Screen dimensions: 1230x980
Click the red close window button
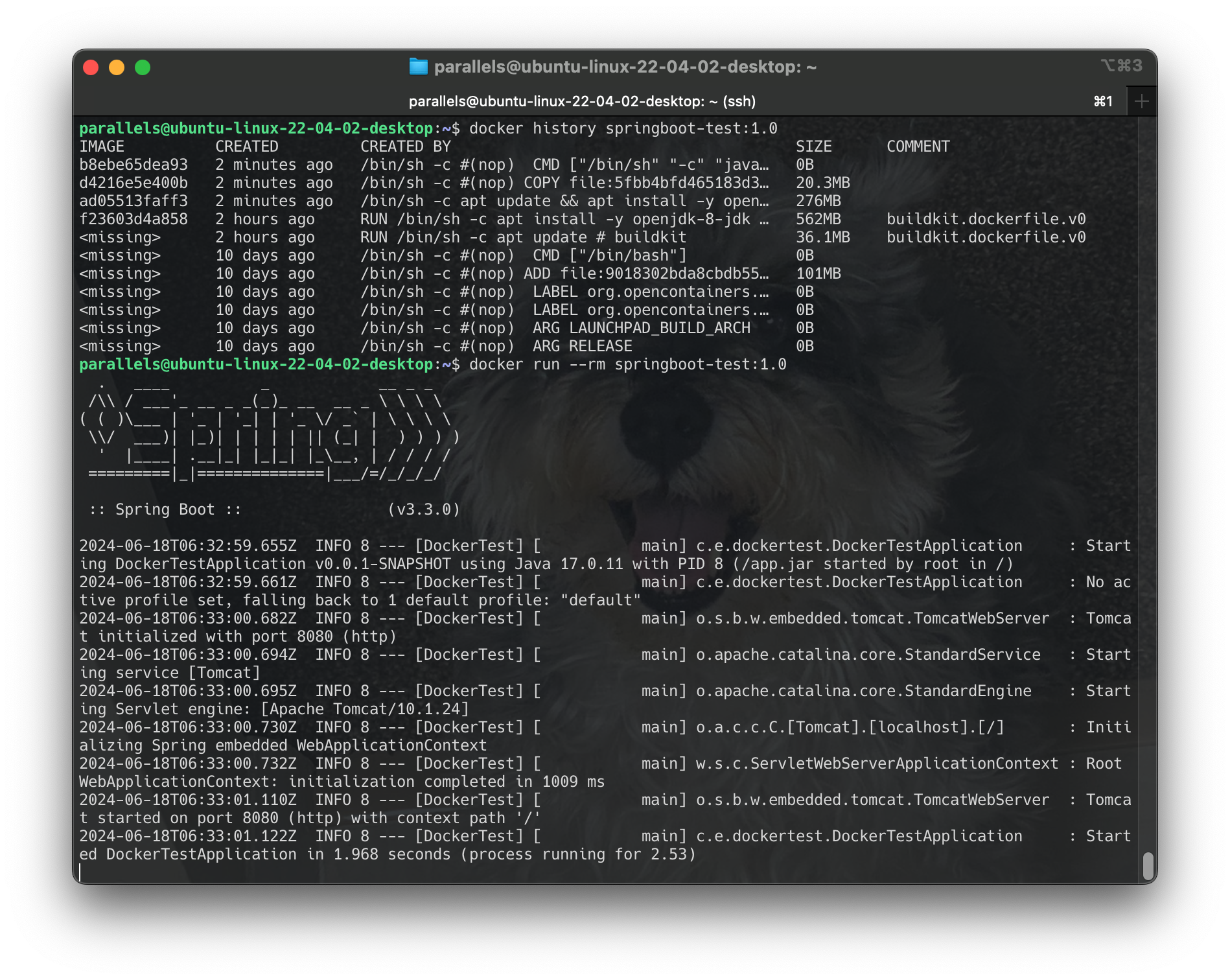tap(91, 67)
